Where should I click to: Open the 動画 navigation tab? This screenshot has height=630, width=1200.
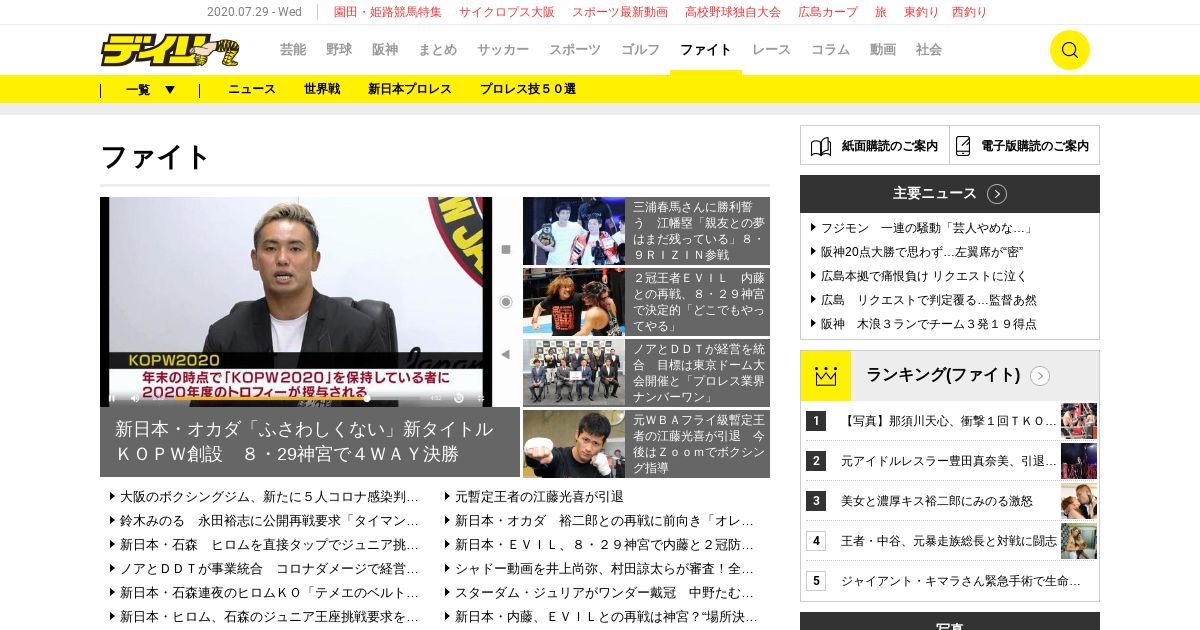point(883,50)
